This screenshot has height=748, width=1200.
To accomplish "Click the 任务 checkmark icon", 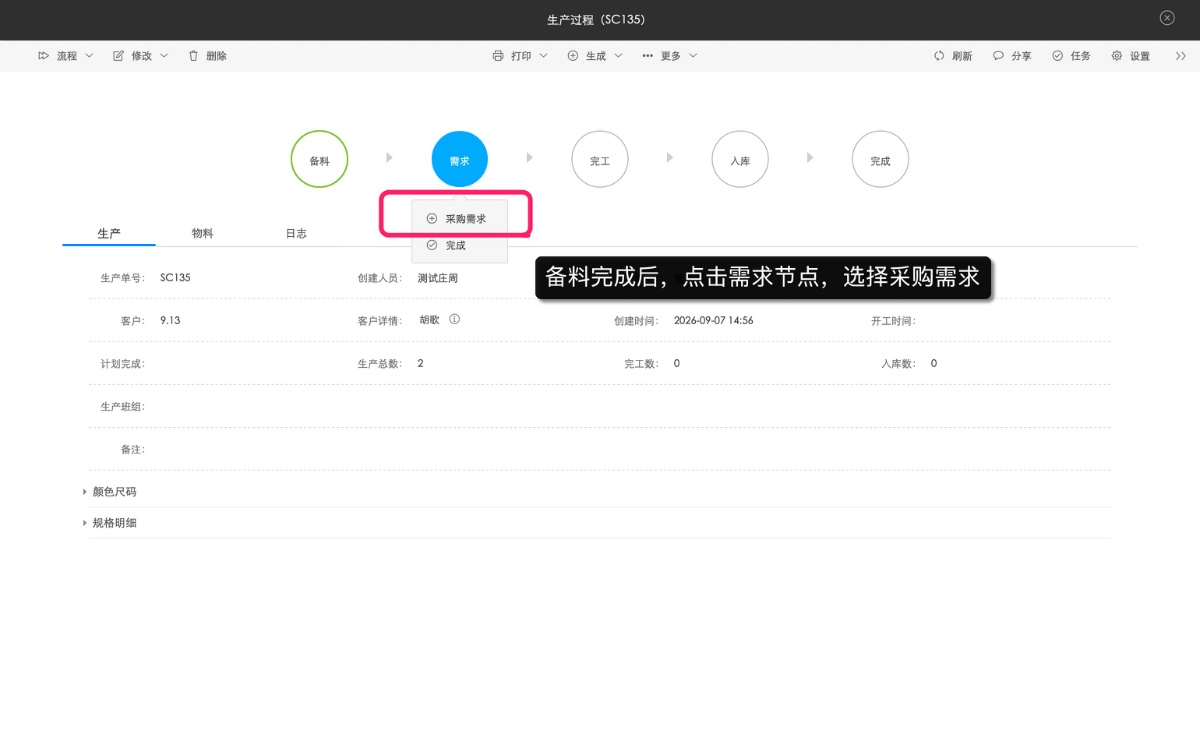I will pos(1058,56).
